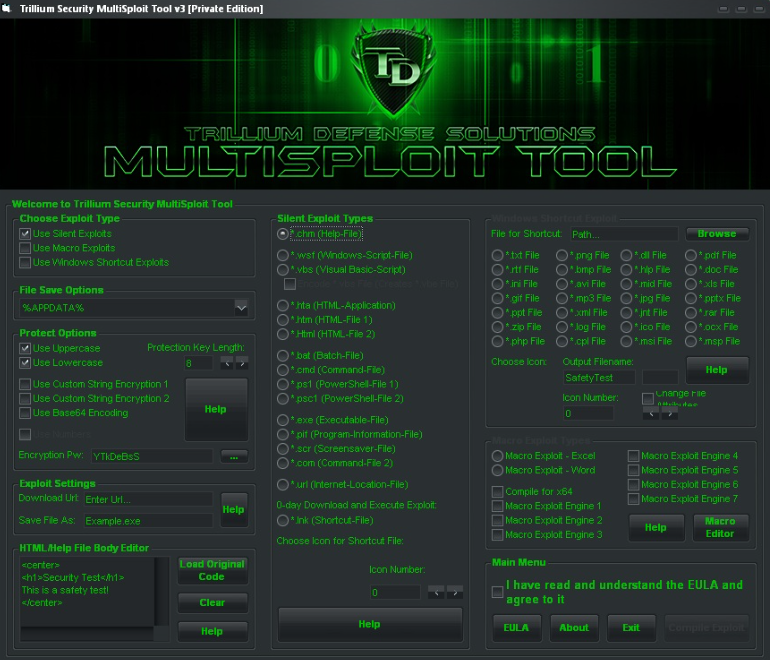Screen dimensions: 773x660
Task: Click the left arrow below Change File Attributes
Action: 651,414
